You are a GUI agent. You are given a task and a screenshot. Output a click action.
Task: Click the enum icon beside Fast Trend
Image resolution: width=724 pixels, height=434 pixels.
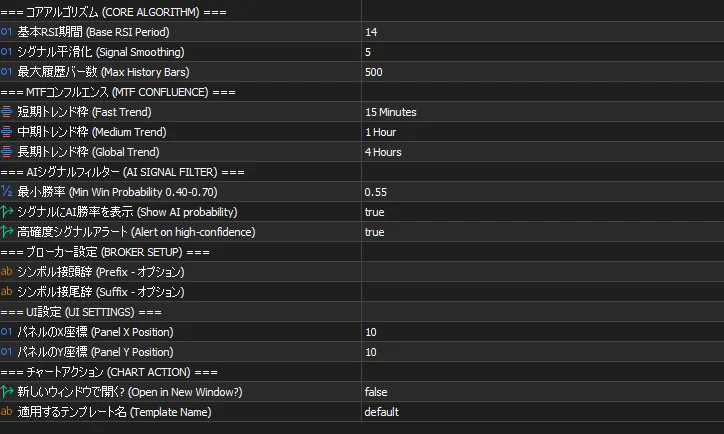7,112
